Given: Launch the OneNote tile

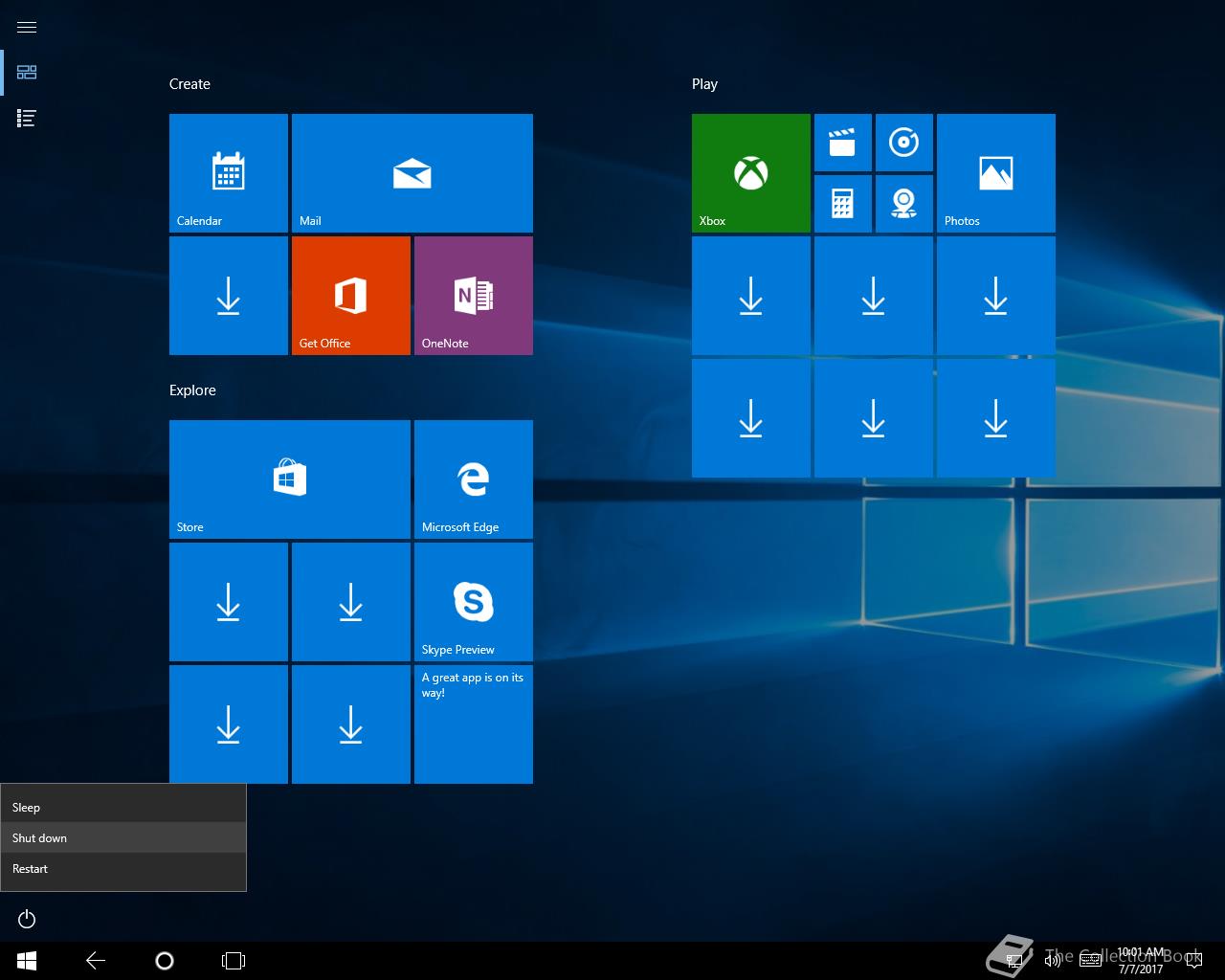Looking at the screenshot, I should tap(474, 296).
